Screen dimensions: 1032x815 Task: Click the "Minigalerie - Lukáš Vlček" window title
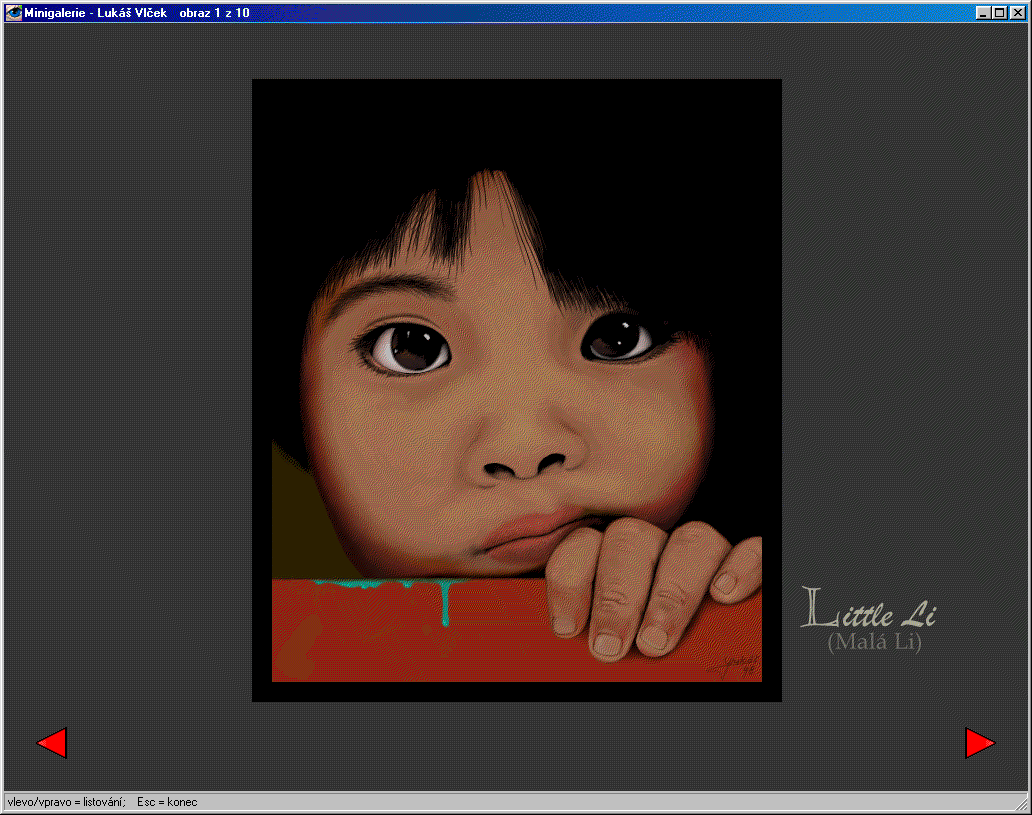coord(95,13)
